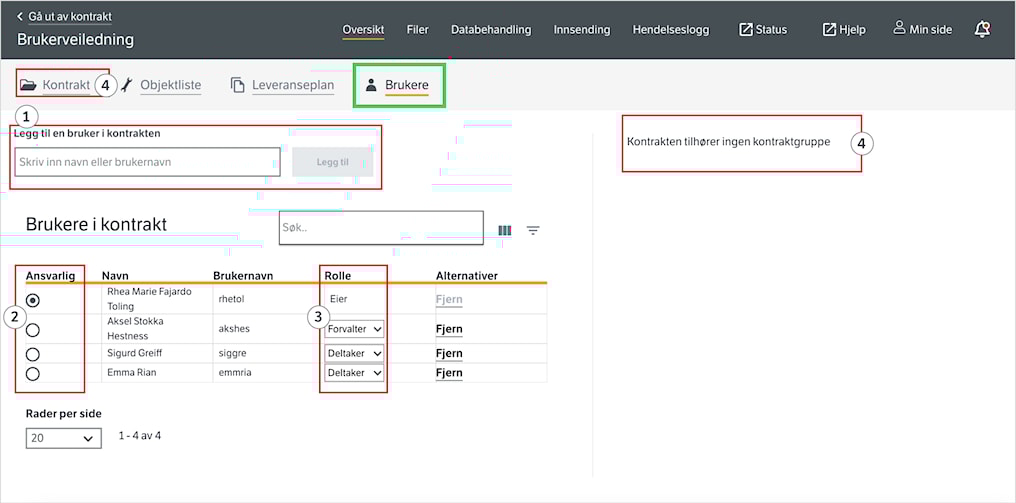Click the back arrow before Gå ut av kontrakt
This screenshot has width=1016, height=503.
tap(20, 16)
